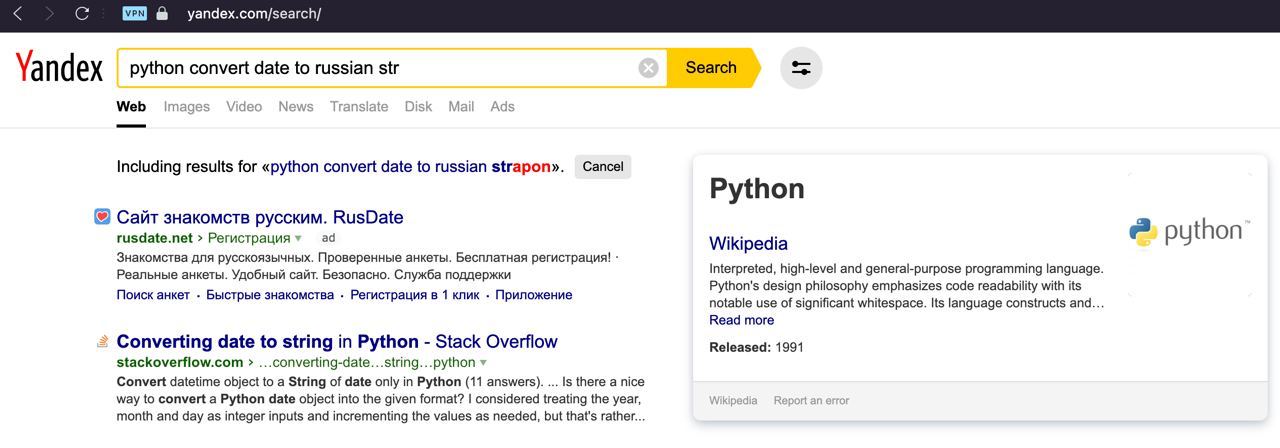
Task: Open the Ads tab
Action: point(502,107)
